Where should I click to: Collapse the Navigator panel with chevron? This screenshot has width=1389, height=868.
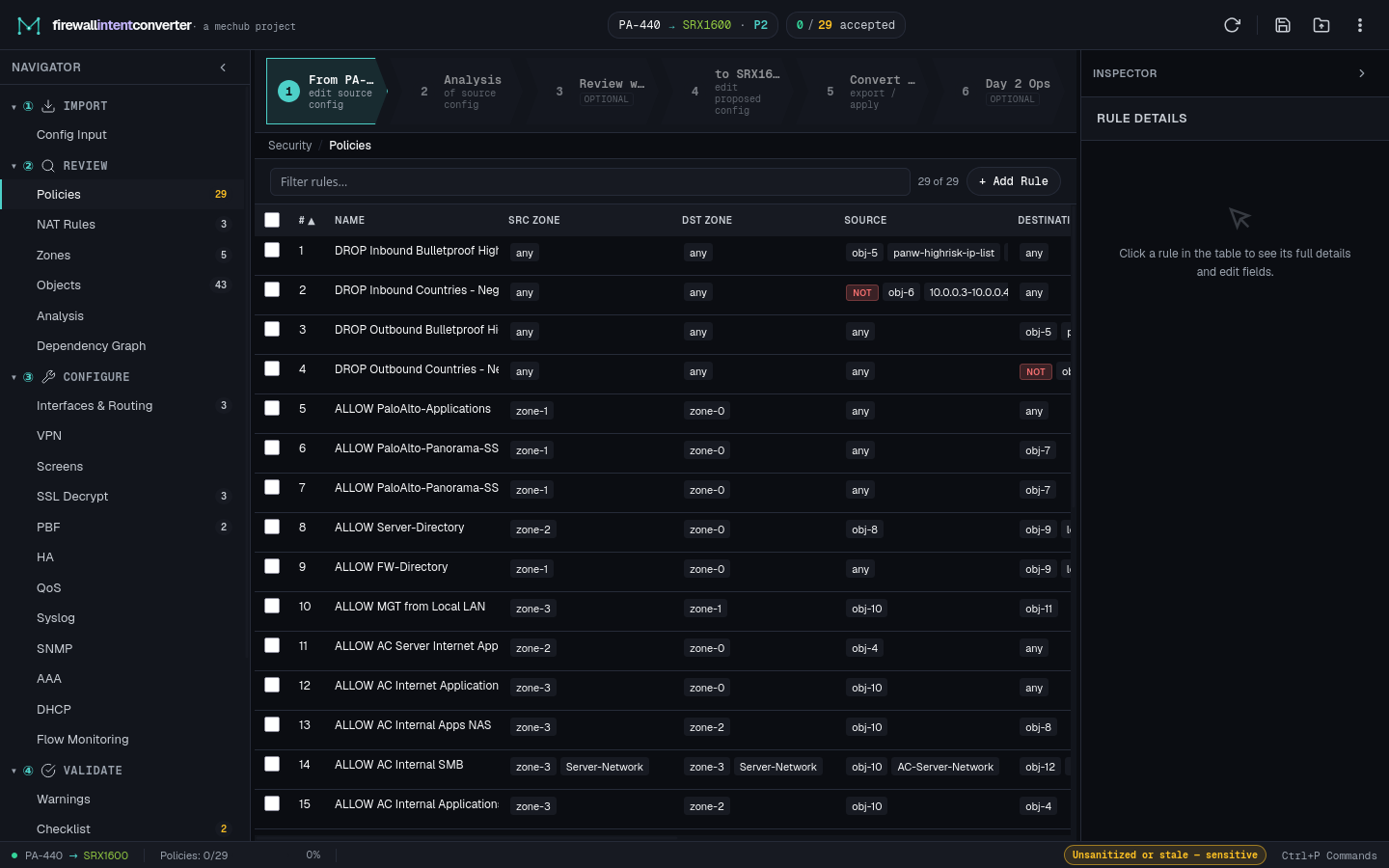[x=223, y=68]
